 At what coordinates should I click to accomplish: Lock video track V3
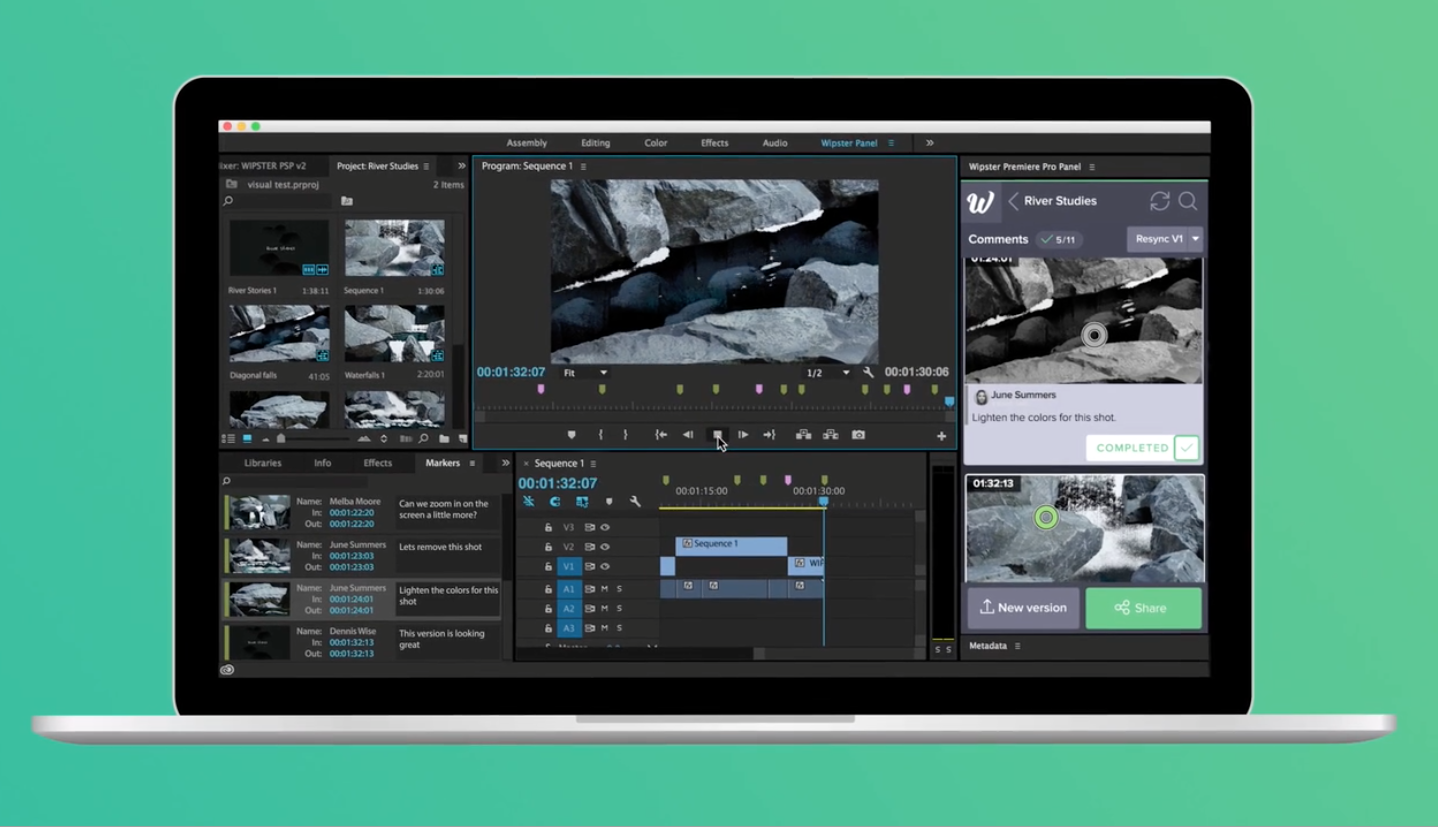(x=549, y=528)
